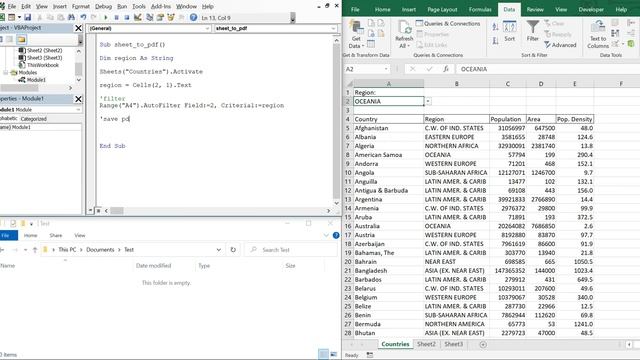Open the Name Box dropdown showing A2
The image size is (640, 360).
point(386,69)
